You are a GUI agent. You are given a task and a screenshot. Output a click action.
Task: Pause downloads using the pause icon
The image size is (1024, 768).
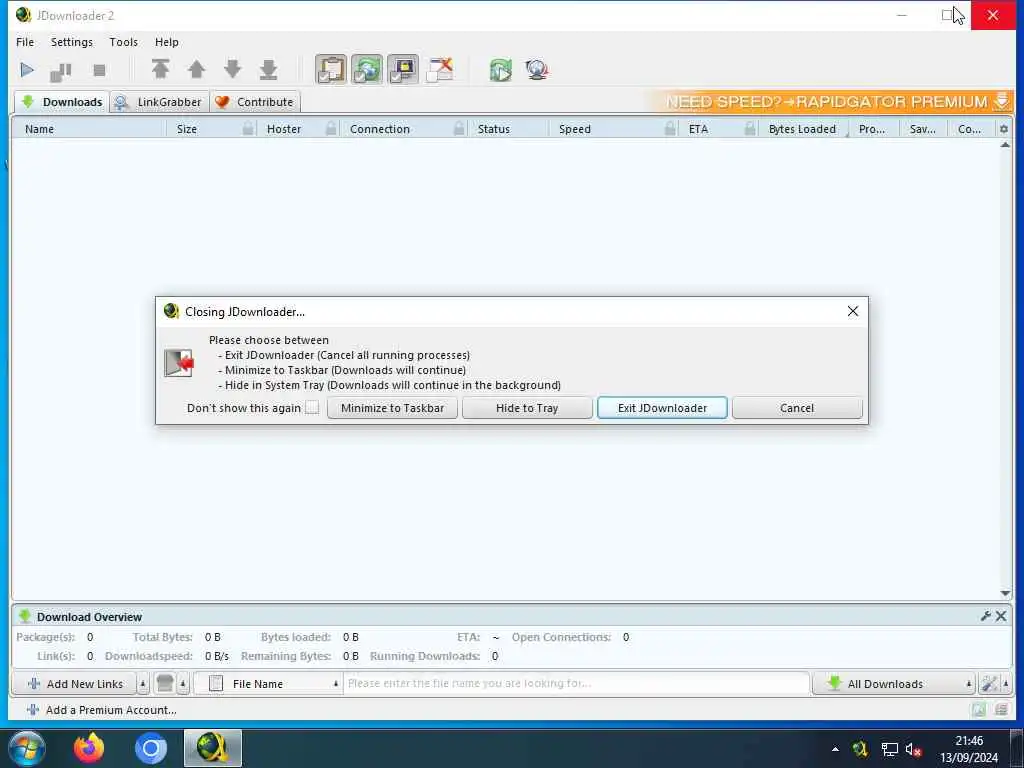tap(61, 71)
